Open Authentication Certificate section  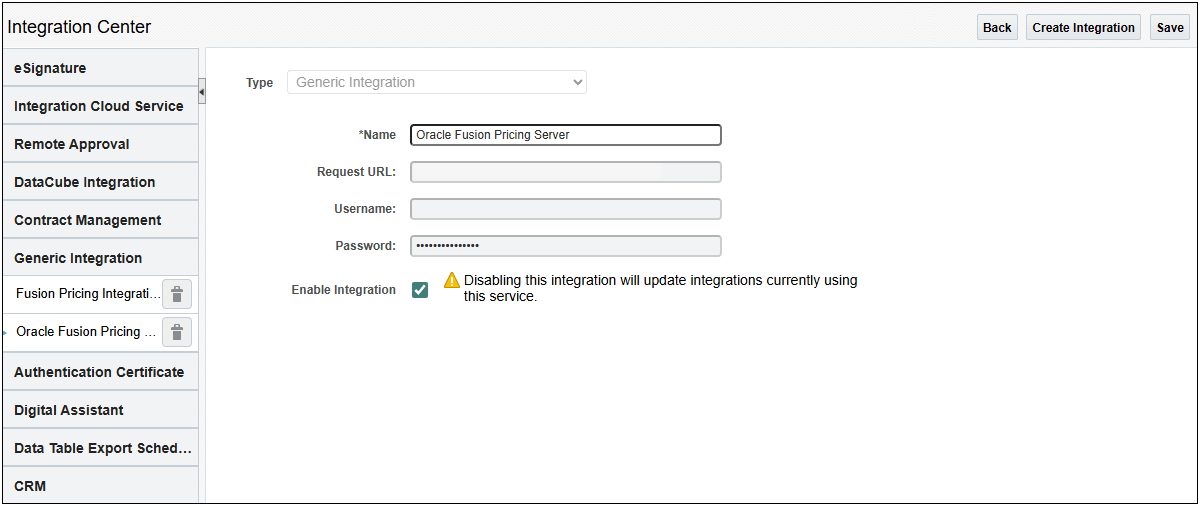click(x=100, y=372)
